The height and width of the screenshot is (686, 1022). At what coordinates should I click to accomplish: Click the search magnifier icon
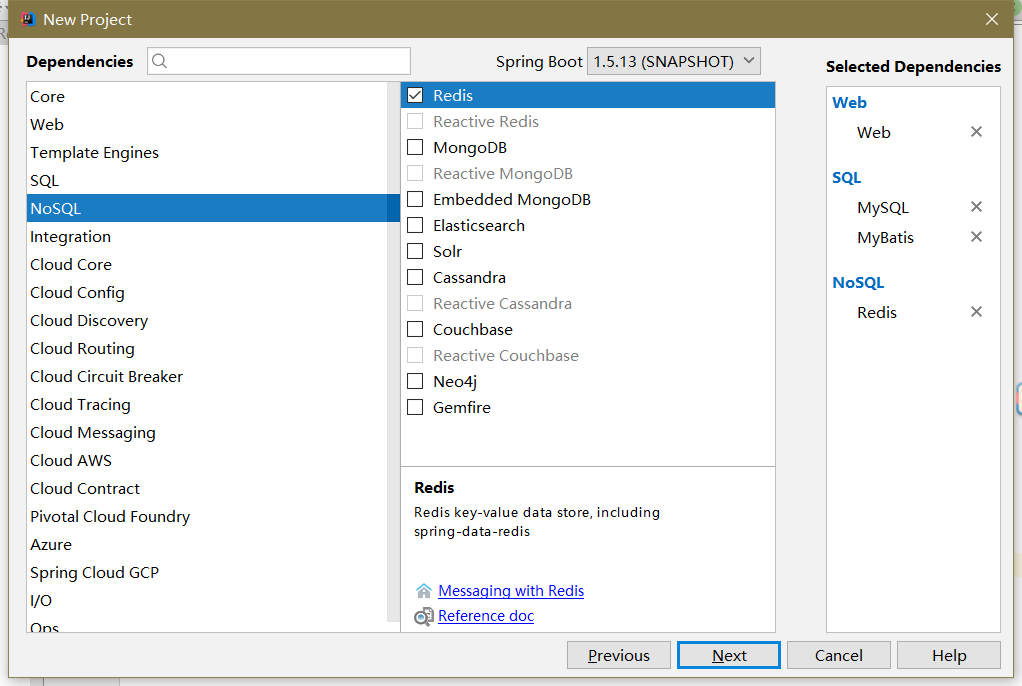(159, 61)
